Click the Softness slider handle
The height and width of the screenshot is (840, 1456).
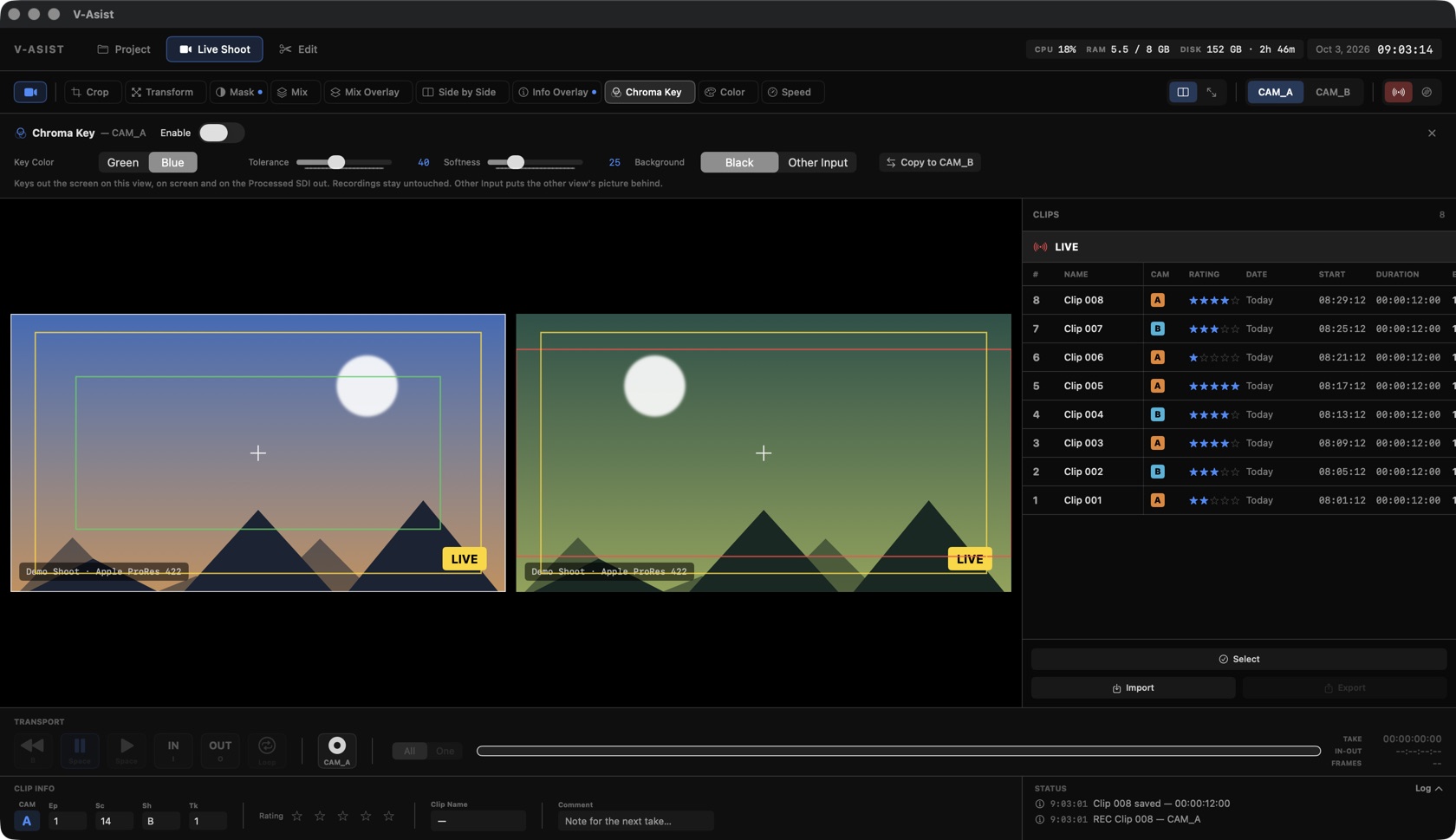pyautogui.click(x=516, y=162)
